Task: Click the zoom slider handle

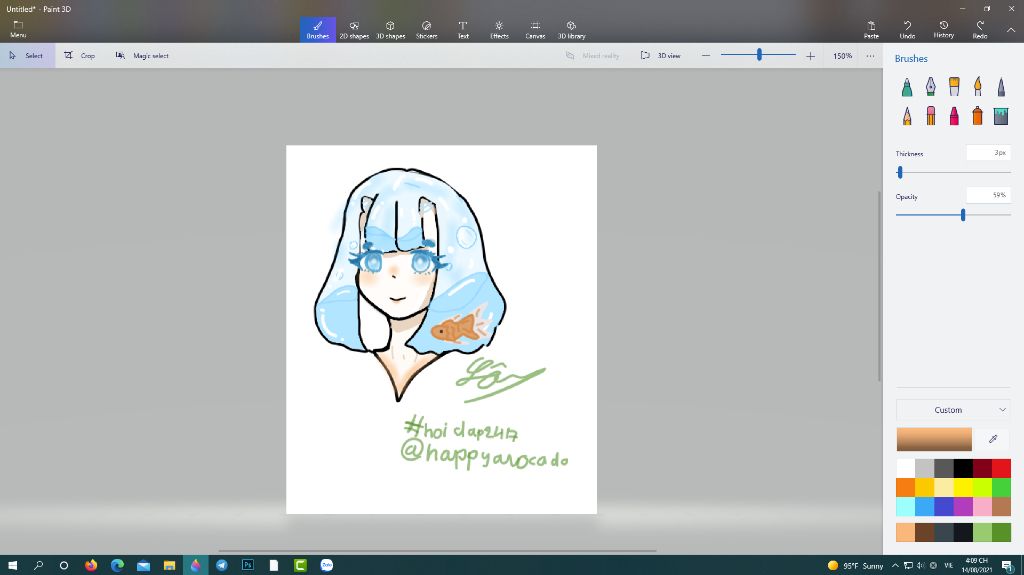Action: (x=760, y=56)
